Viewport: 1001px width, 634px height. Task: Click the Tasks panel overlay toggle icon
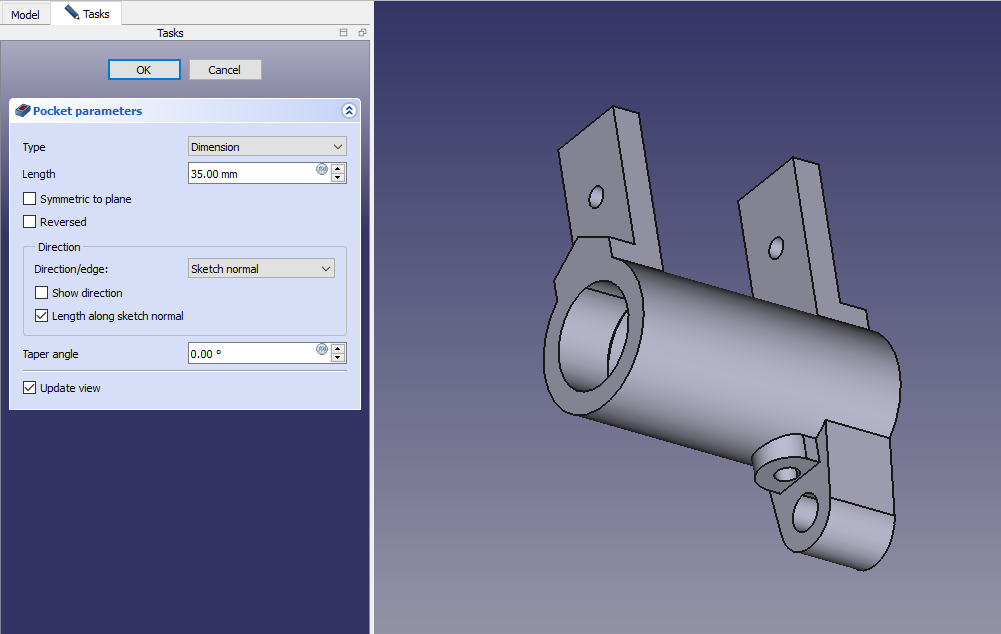point(344,33)
